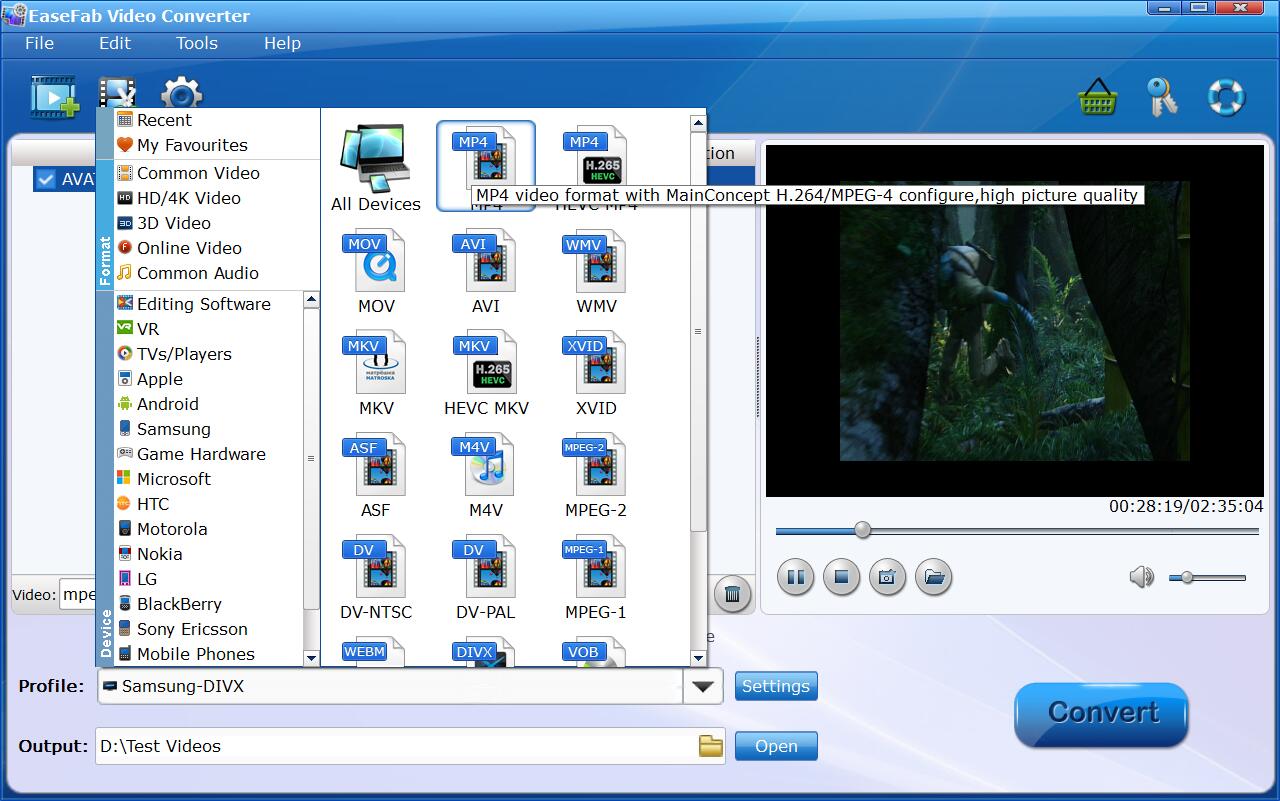The height and width of the screenshot is (801, 1280).
Task: Open the File menu
Action: click(x=39, y=43)
